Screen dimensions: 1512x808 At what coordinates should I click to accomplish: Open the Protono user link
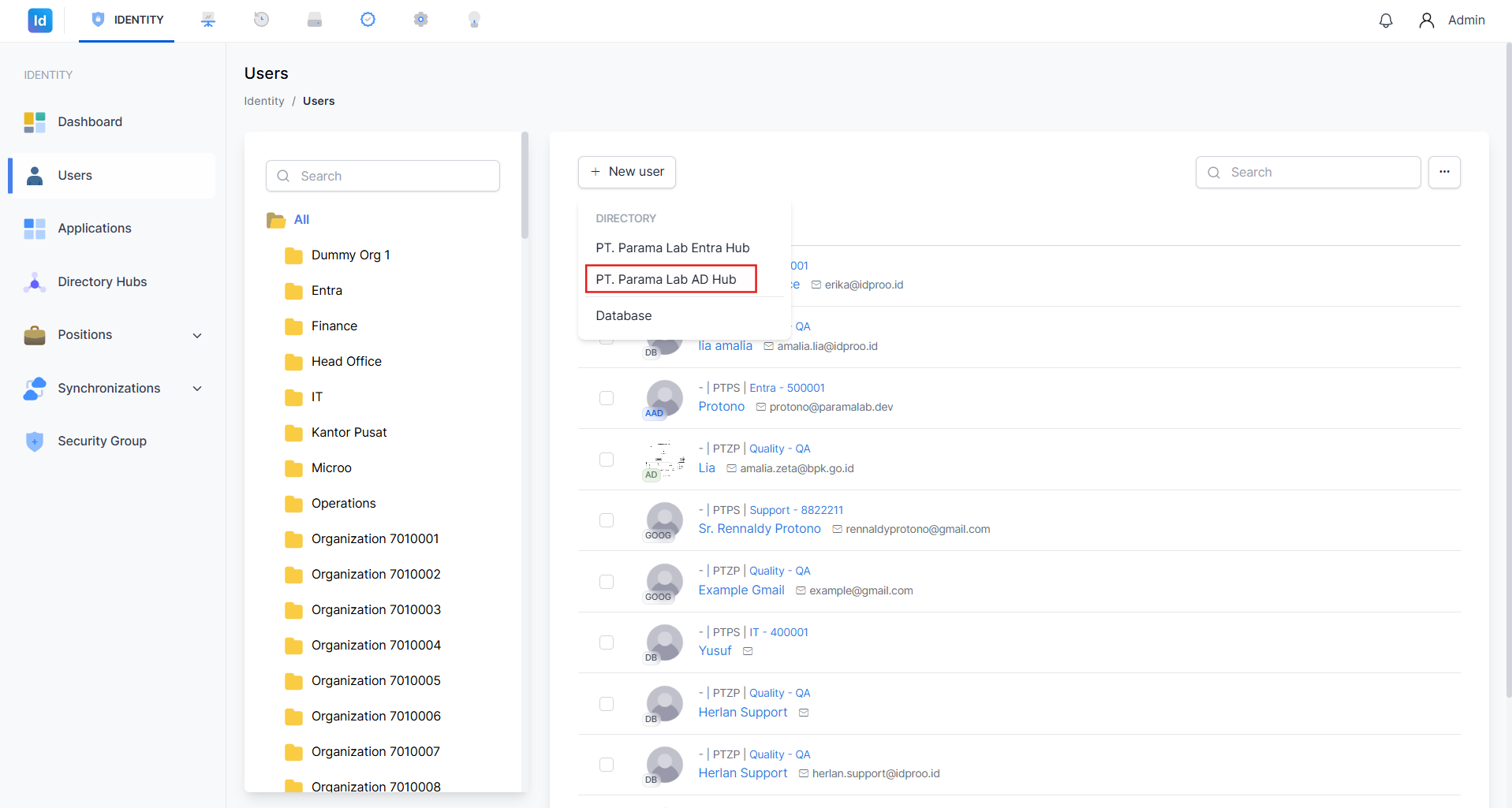tap(722, 407)
